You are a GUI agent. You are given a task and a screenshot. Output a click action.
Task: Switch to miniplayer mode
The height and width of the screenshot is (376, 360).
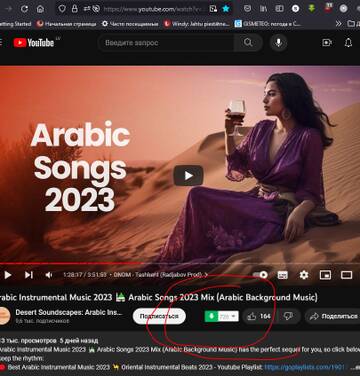click(325, 275)
